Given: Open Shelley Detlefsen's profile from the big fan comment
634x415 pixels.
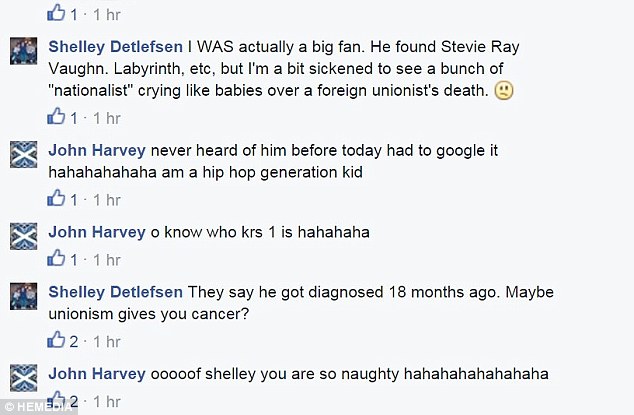Looking at the screenshot, I should point(115,47).
